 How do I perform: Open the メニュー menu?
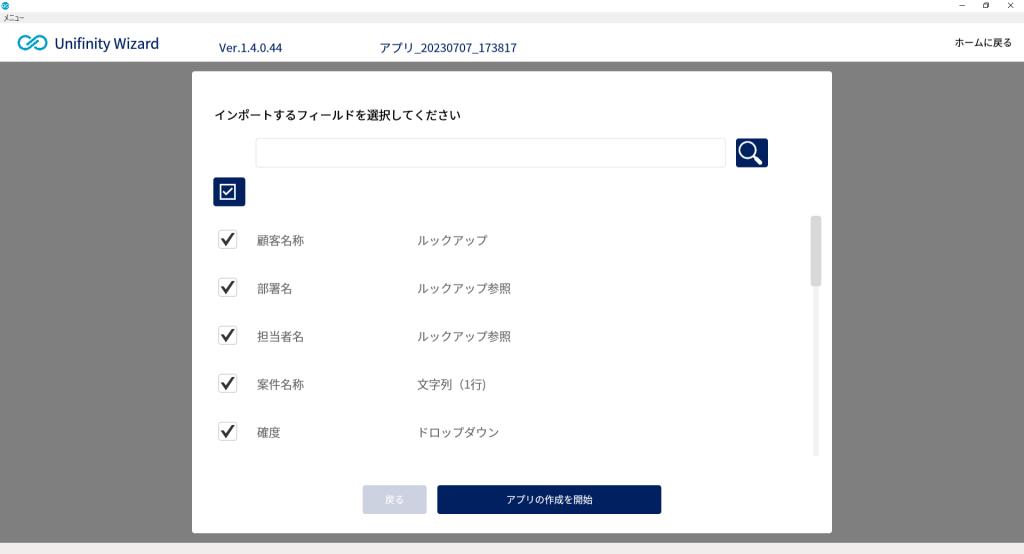14,18
